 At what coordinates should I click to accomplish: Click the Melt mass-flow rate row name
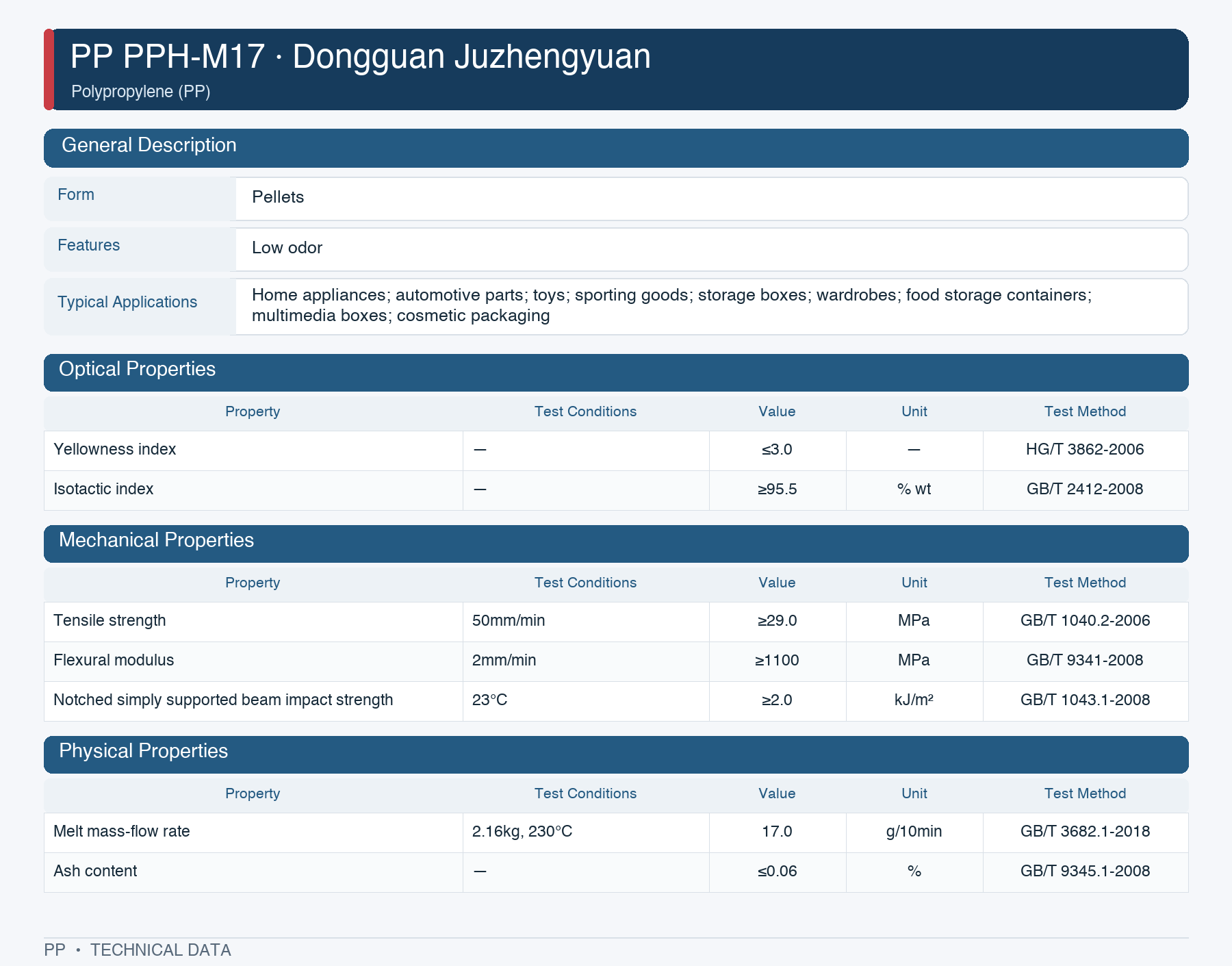(x=122, y=831)
